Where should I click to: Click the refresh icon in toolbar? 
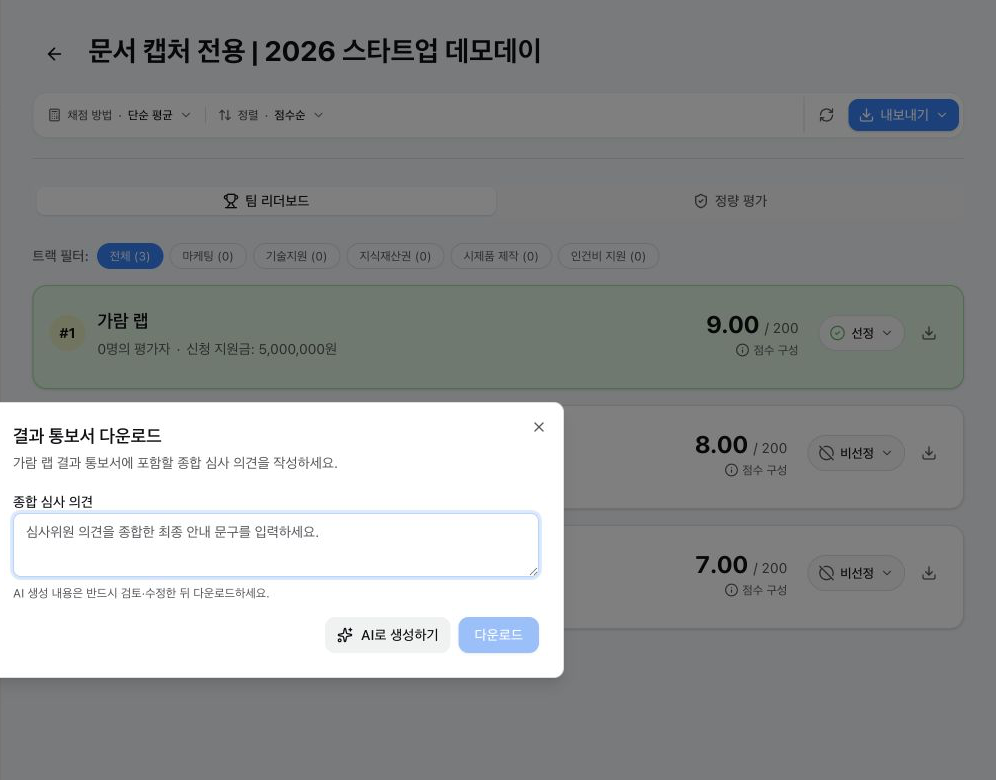click(826, 115)
